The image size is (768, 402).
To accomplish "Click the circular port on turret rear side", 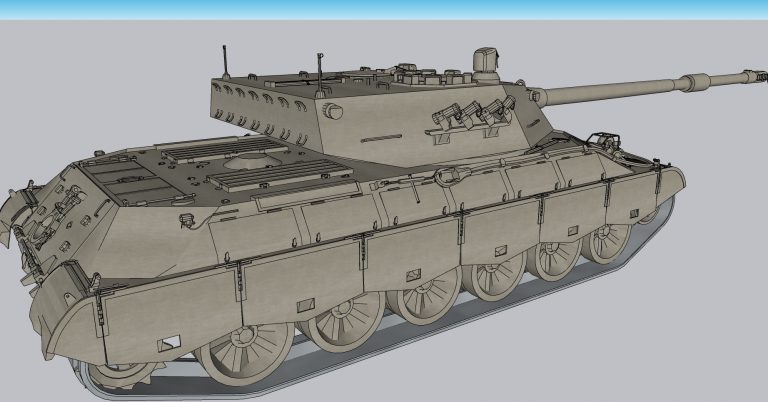I will (334, 111).
